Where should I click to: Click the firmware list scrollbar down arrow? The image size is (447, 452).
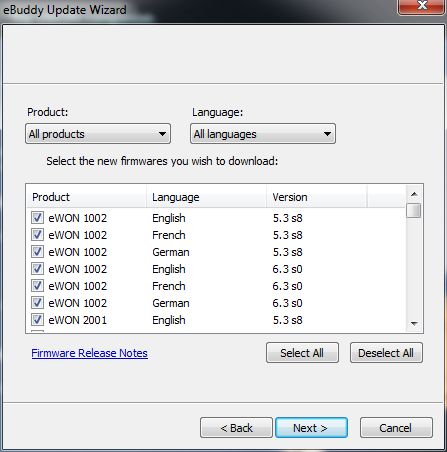(414, 323)
